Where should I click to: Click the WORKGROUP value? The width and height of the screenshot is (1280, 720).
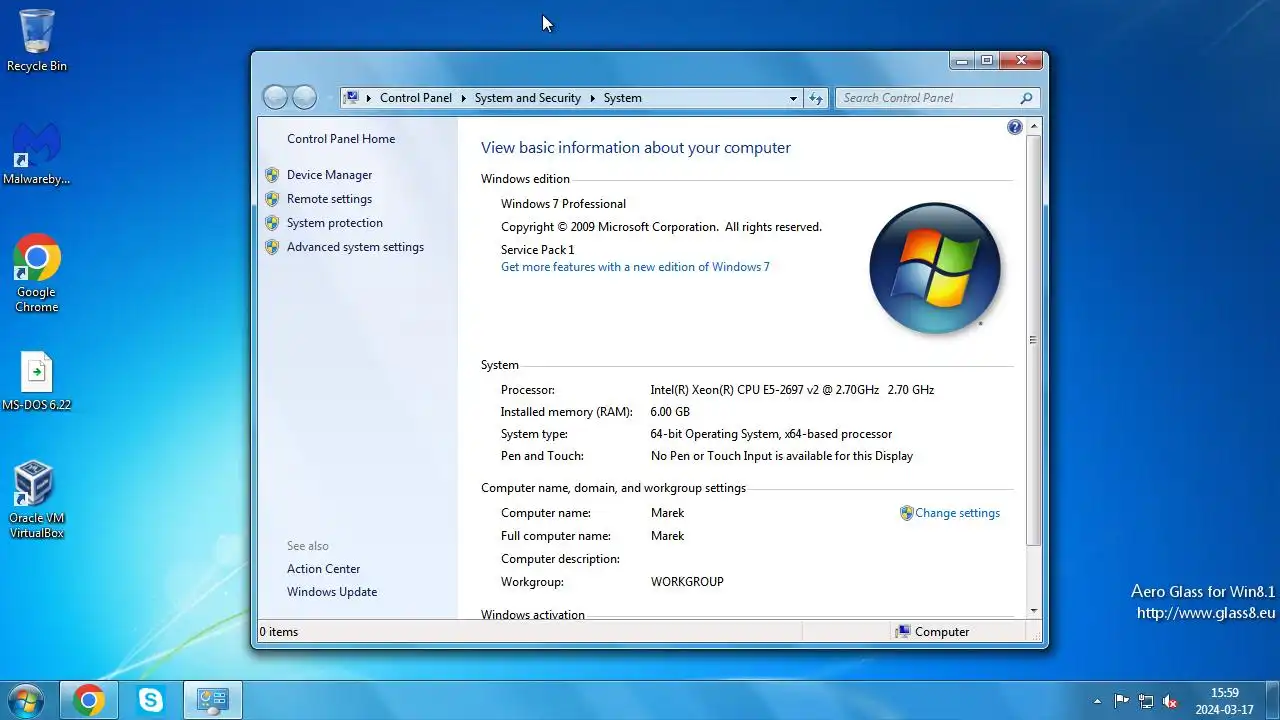point(687,582)
